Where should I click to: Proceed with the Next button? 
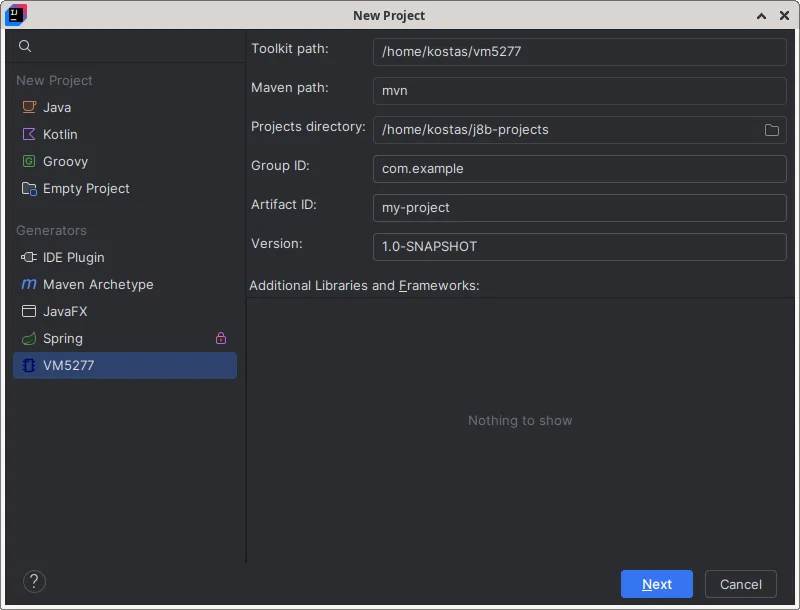pyautogui.click(x=657, y=584)
